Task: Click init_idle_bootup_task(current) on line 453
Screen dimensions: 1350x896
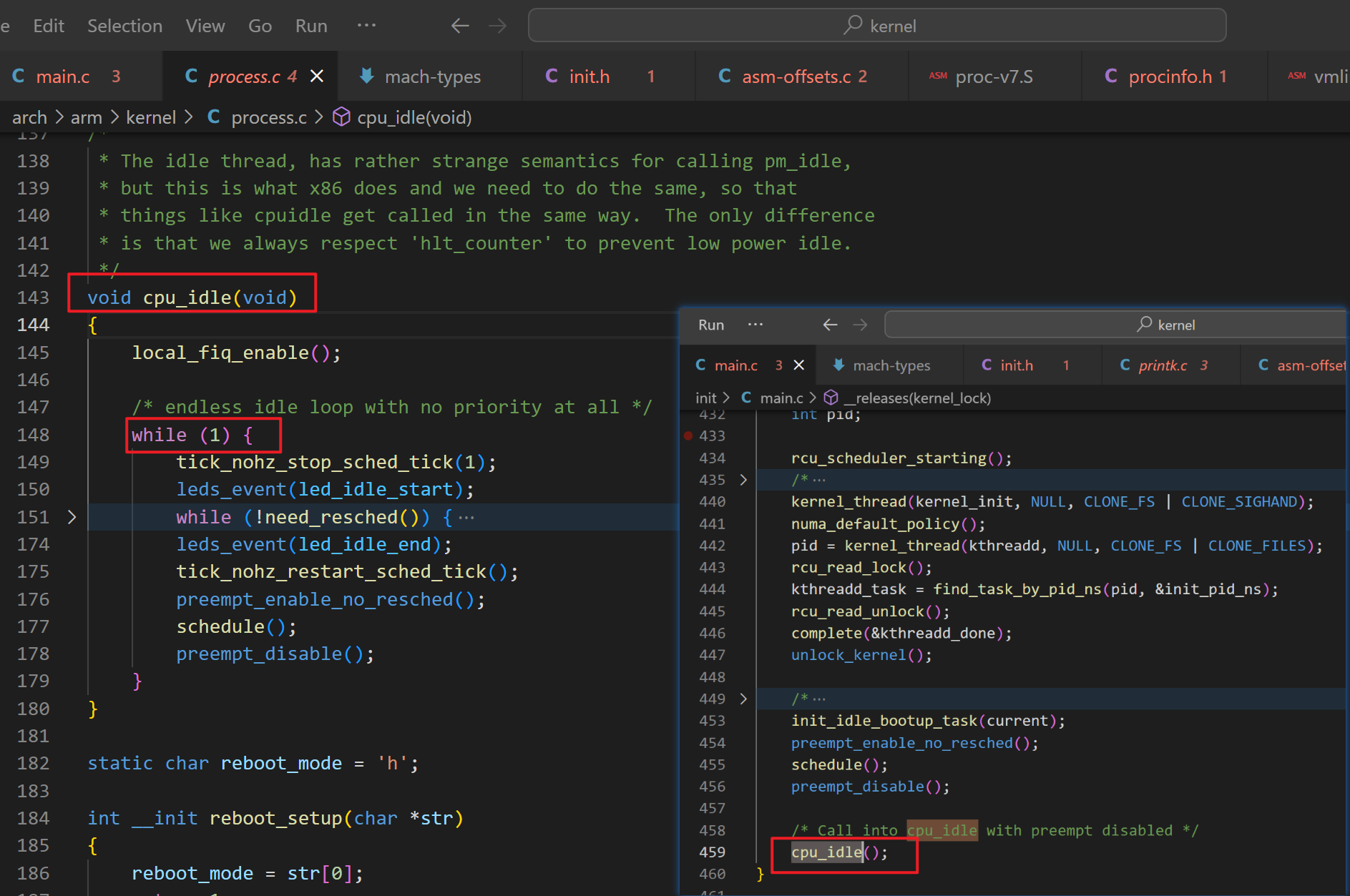Action: 928,721
